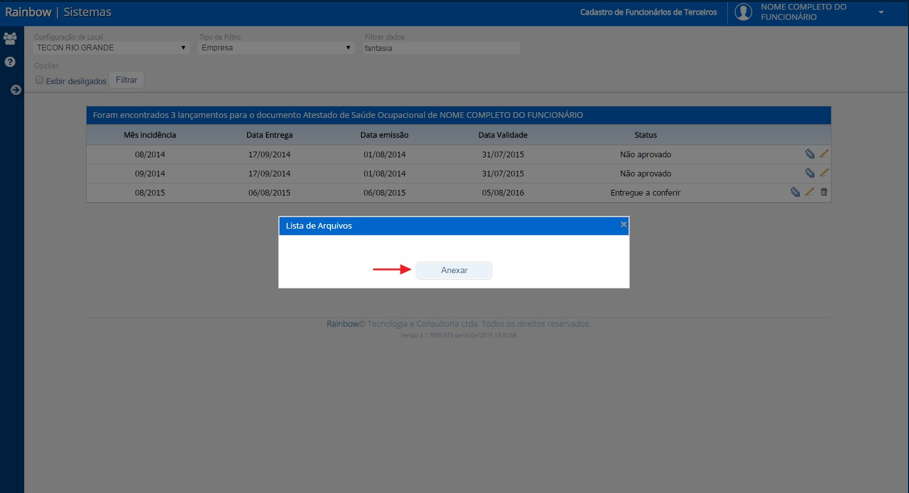Viewport: 909px width, 493px height.
Task: Click the Data Validade column header
Action: point(503,135)
